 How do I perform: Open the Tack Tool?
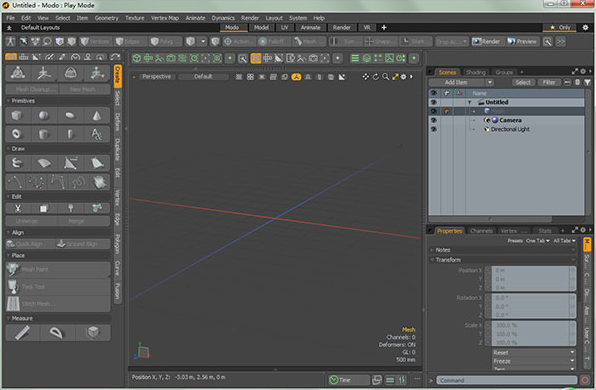pos(58,287)
